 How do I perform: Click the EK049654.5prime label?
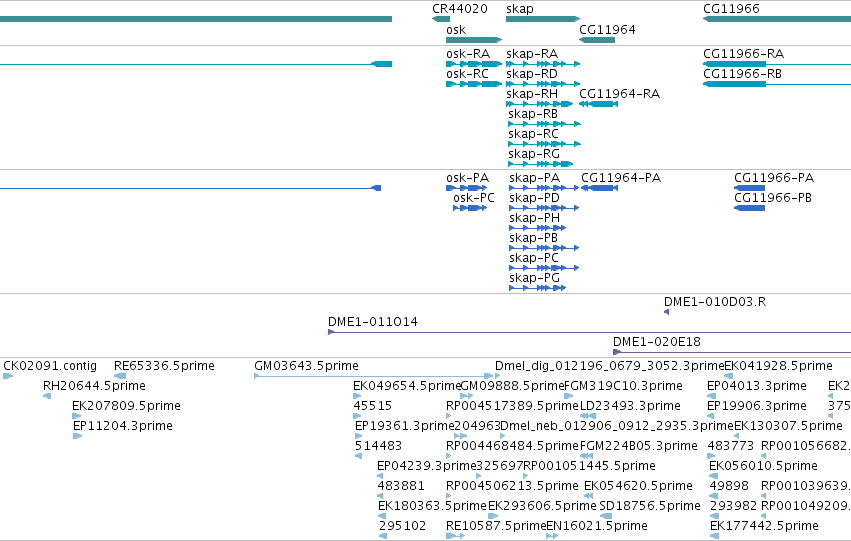[x=407, y=386]
